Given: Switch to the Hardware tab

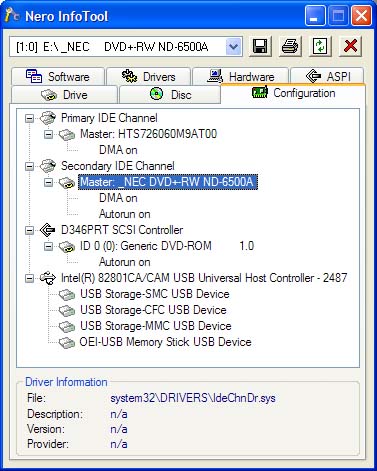Looking at the screenshot, I should (240, 77).
